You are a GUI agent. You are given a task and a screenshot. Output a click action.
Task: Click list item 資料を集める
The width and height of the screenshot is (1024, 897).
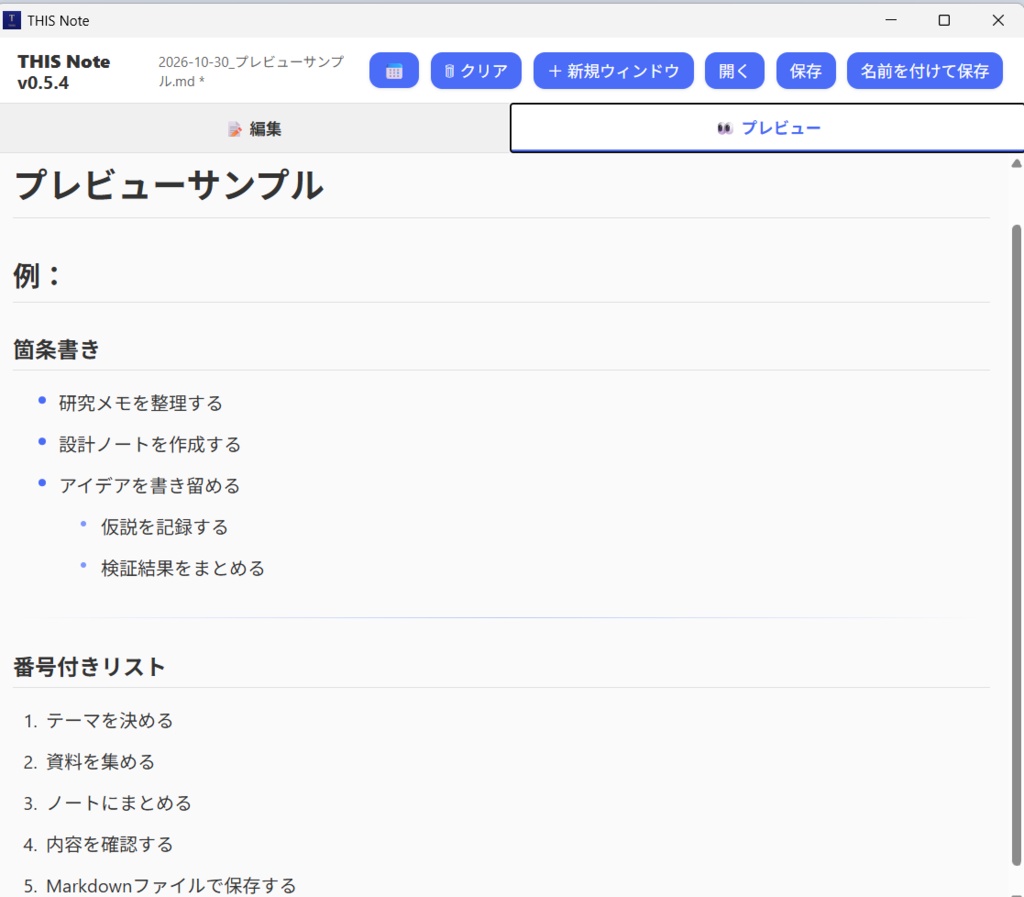(x=101, y=761)
